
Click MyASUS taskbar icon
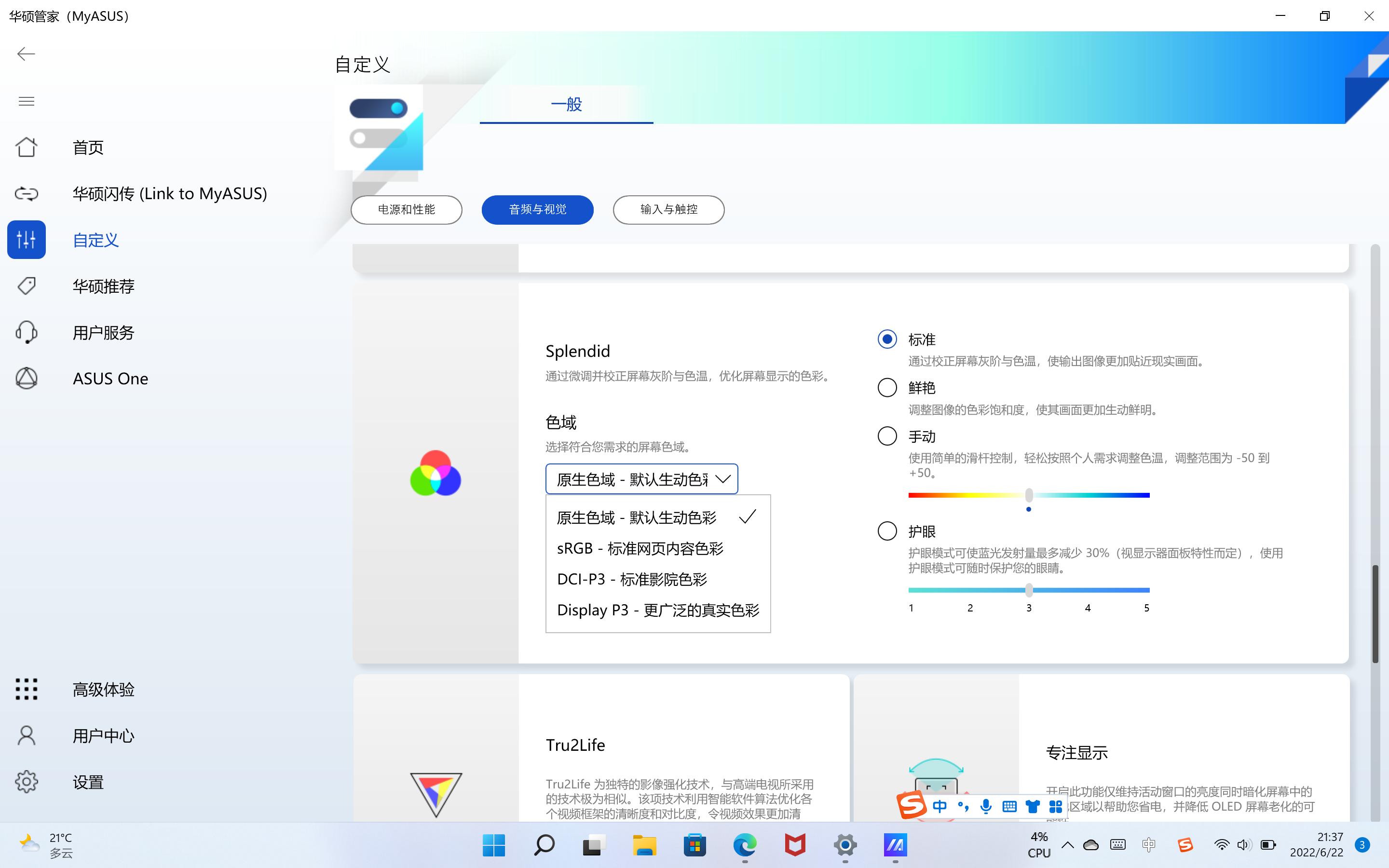point(896,845)
